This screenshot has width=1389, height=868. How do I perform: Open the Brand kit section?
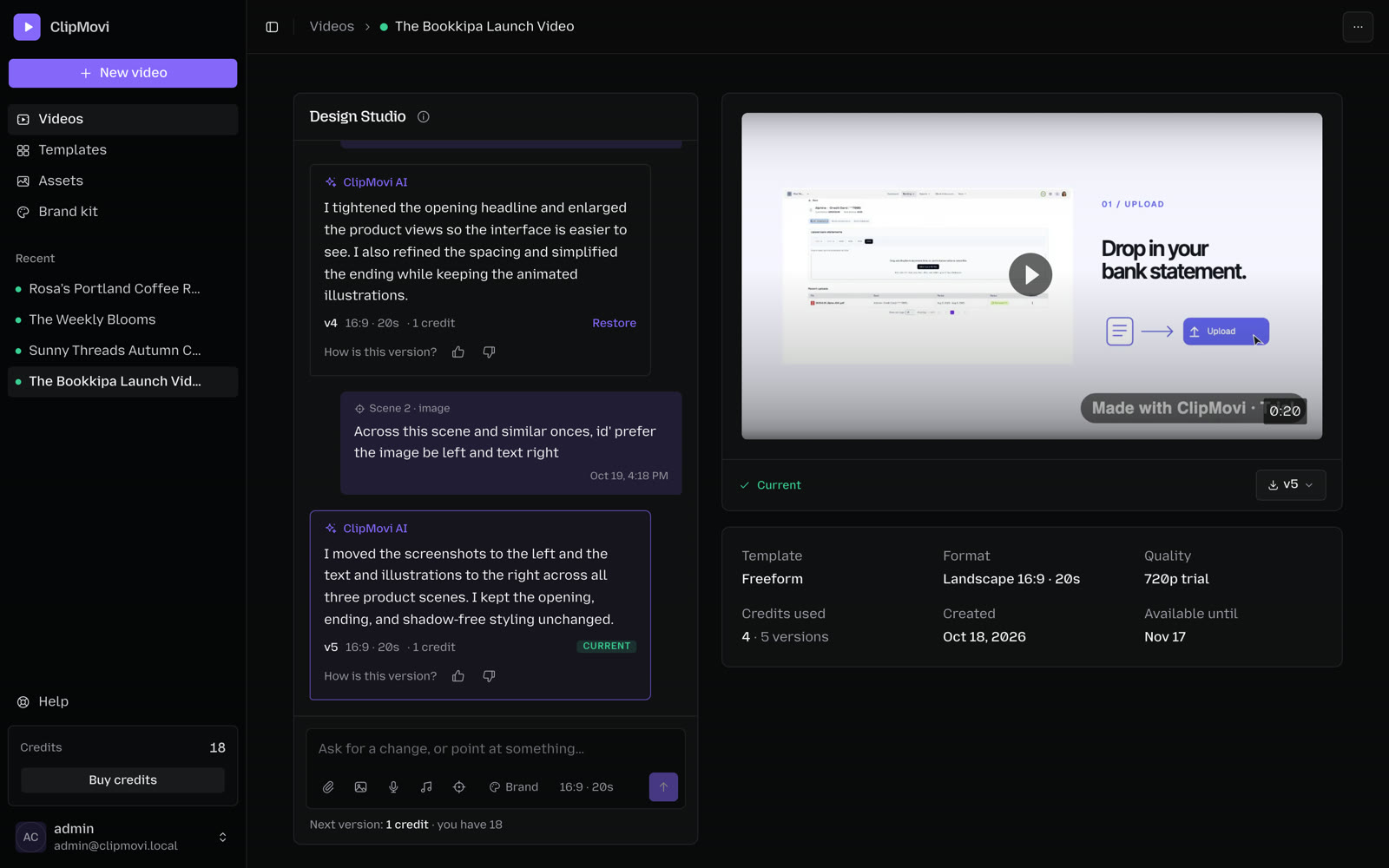tap(122, 212)
